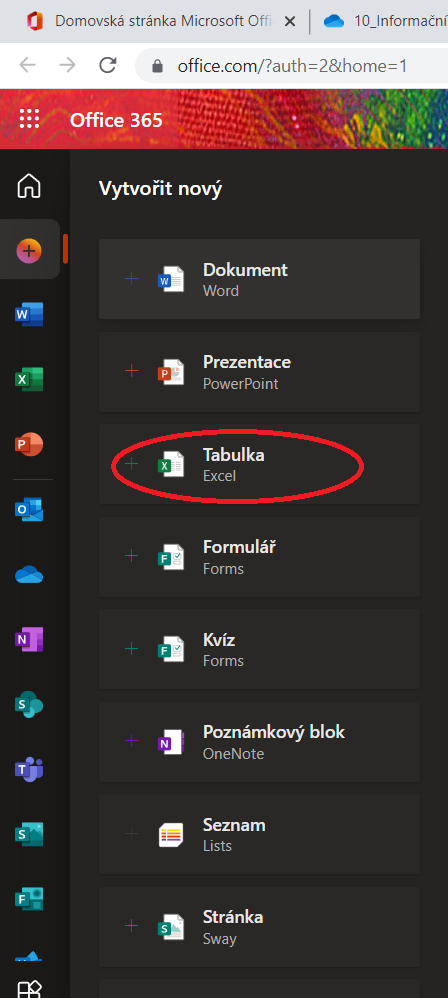Screen dimensions: 448x998
Task: Open OneNote from the left sidebar
Action: [x=29, y=640]
